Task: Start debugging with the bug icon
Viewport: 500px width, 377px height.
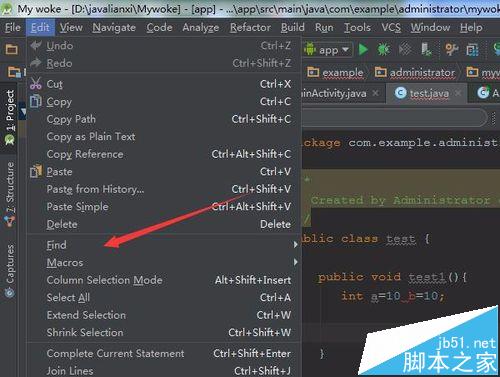Action: (x=384, y=50)
